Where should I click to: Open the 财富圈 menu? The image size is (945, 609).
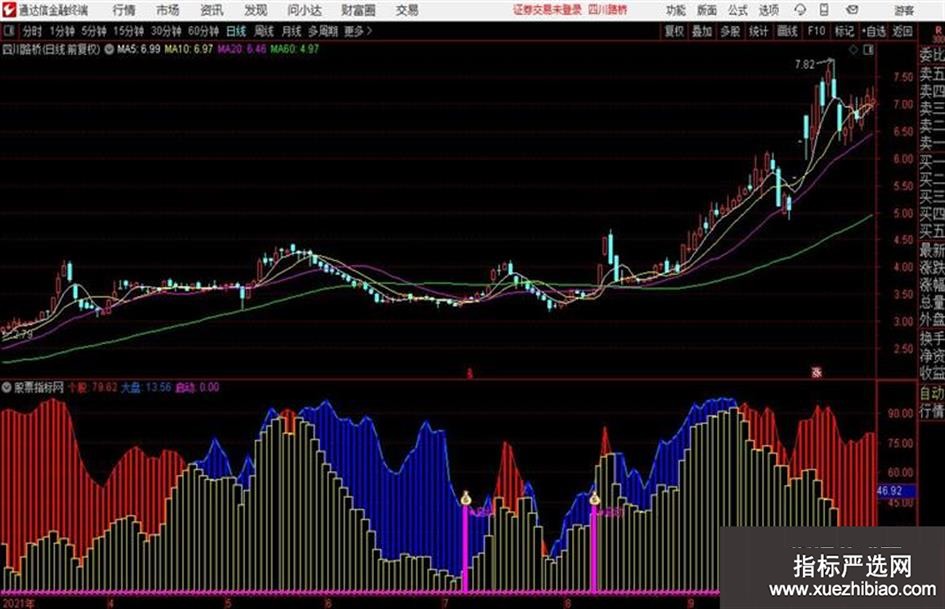tap(358, 10)
